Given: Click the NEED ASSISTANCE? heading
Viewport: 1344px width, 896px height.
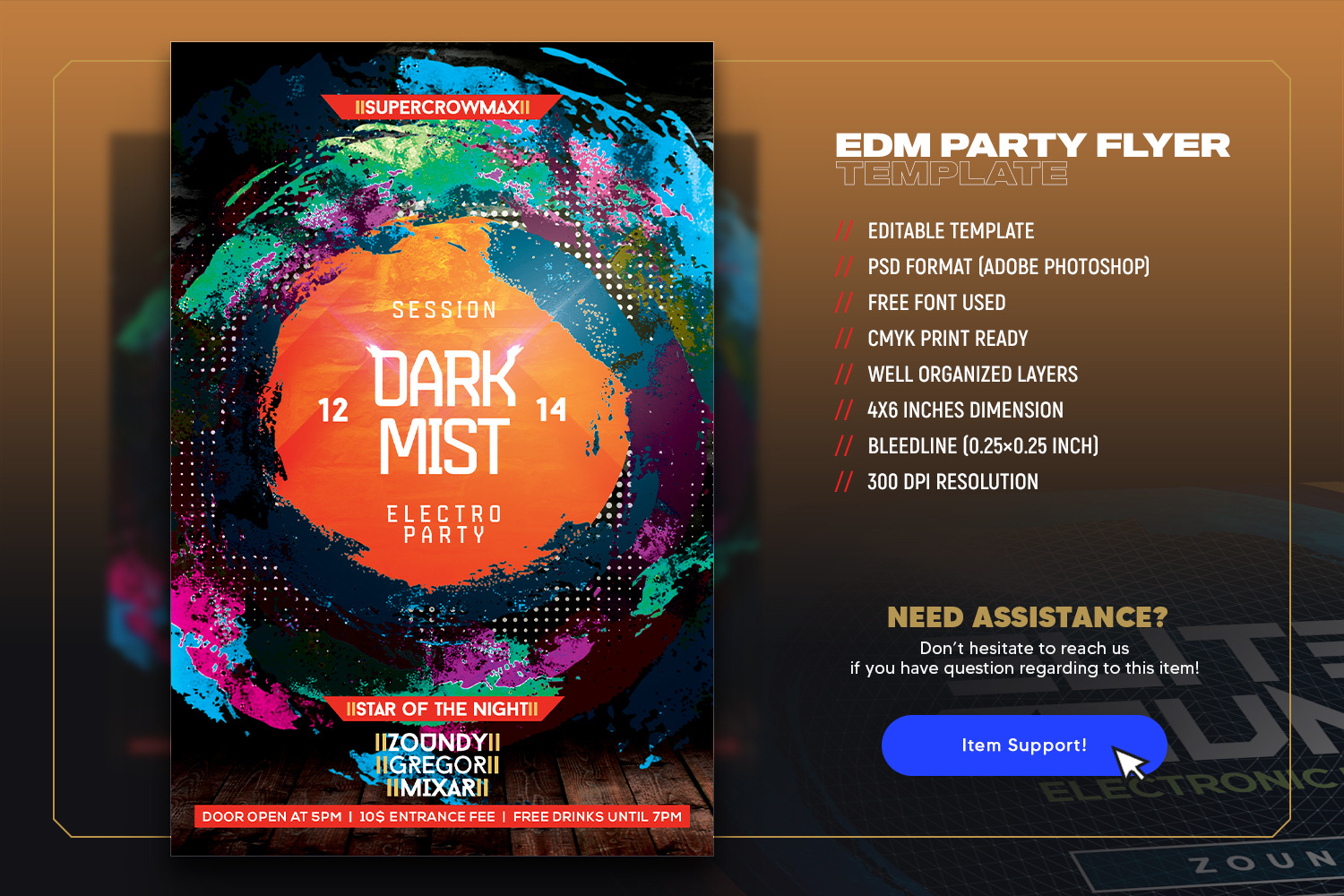Looking at the screenshot, I should click(1027, 617).
